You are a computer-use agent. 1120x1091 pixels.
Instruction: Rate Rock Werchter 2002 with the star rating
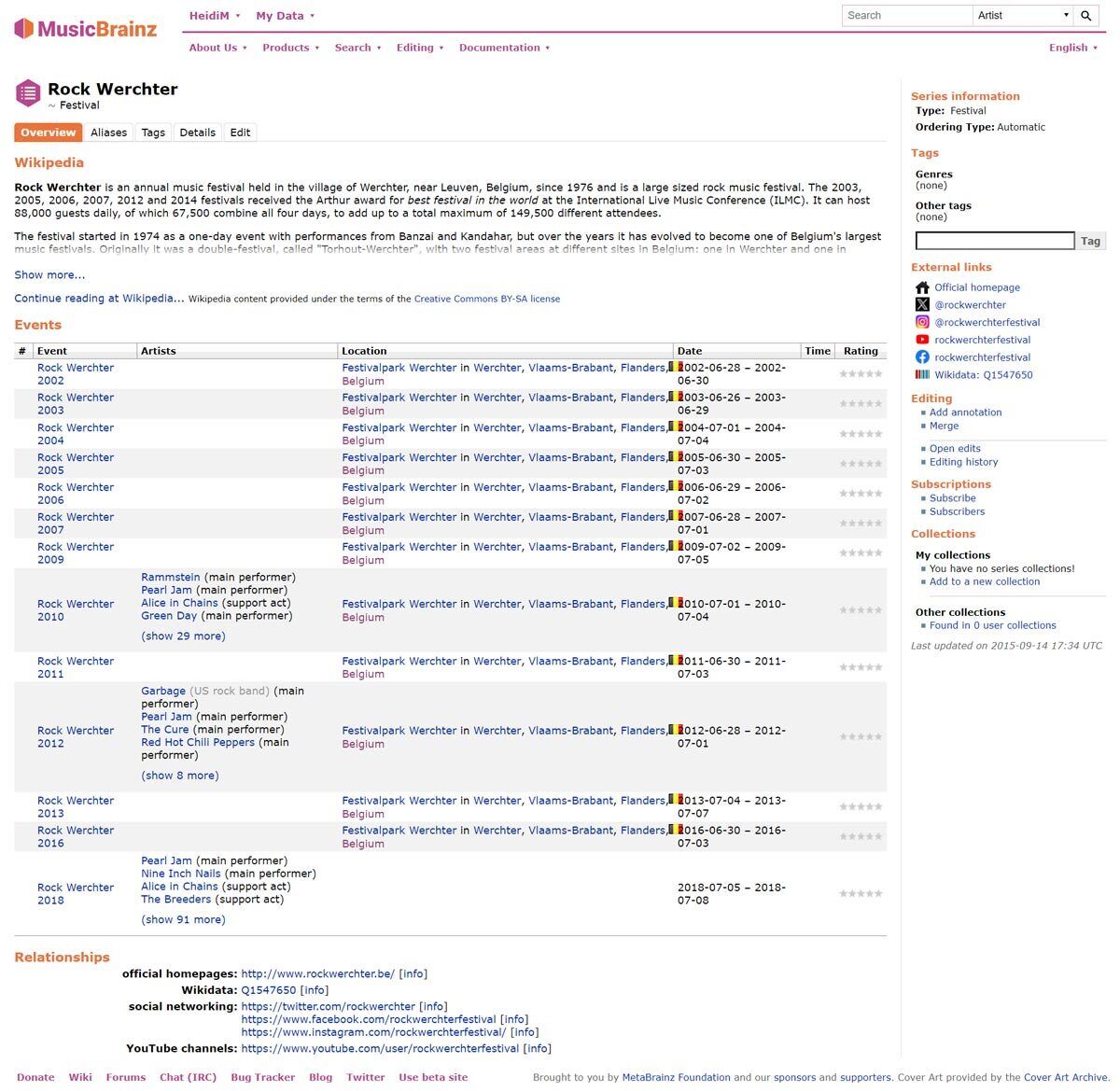(860, 374)
